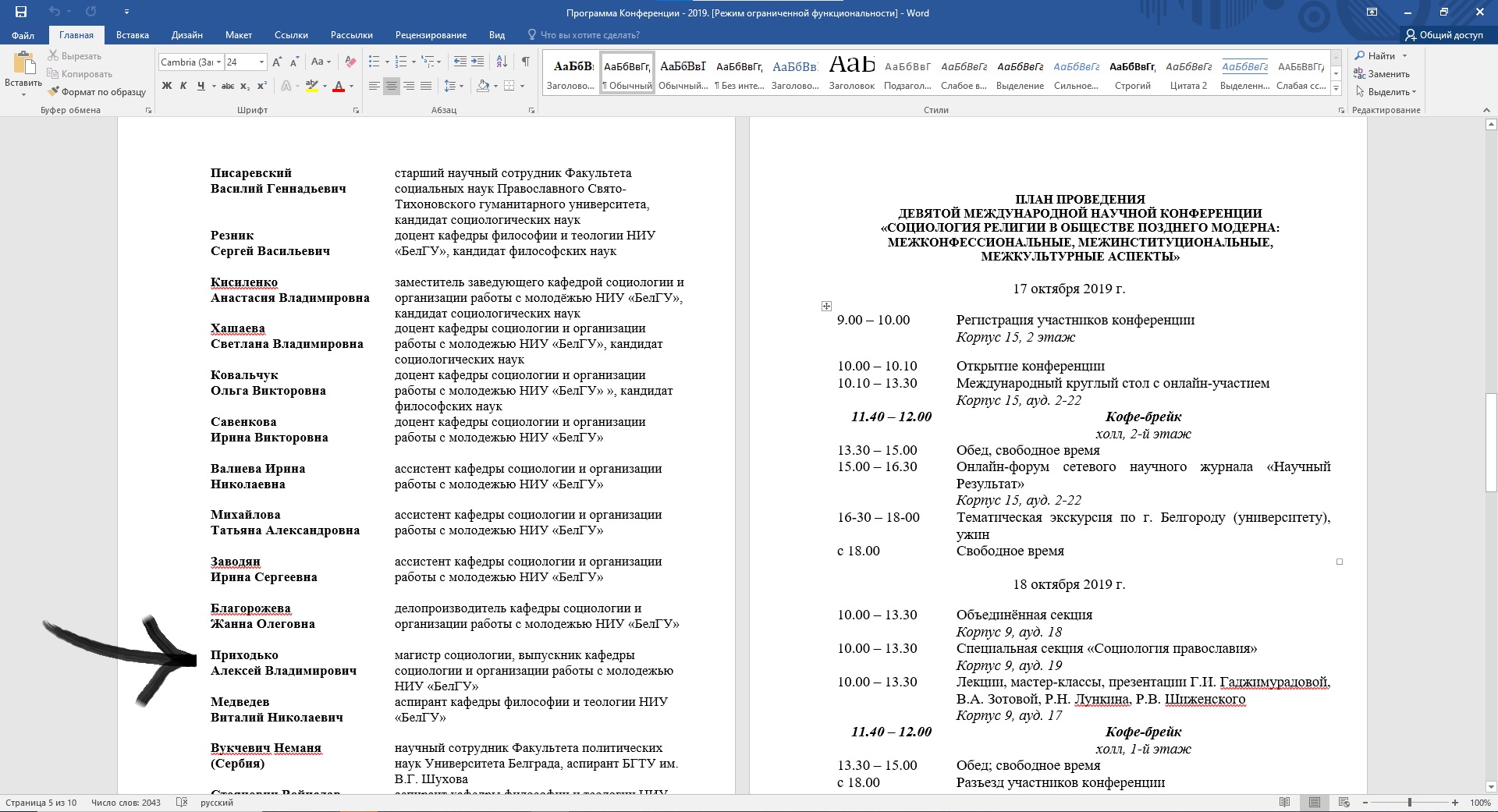This screenshot has width=1498, height=812.
Task: Toggle strikethrough formatting (abc)
Action: pyautogui.click(x=228, y=86)
